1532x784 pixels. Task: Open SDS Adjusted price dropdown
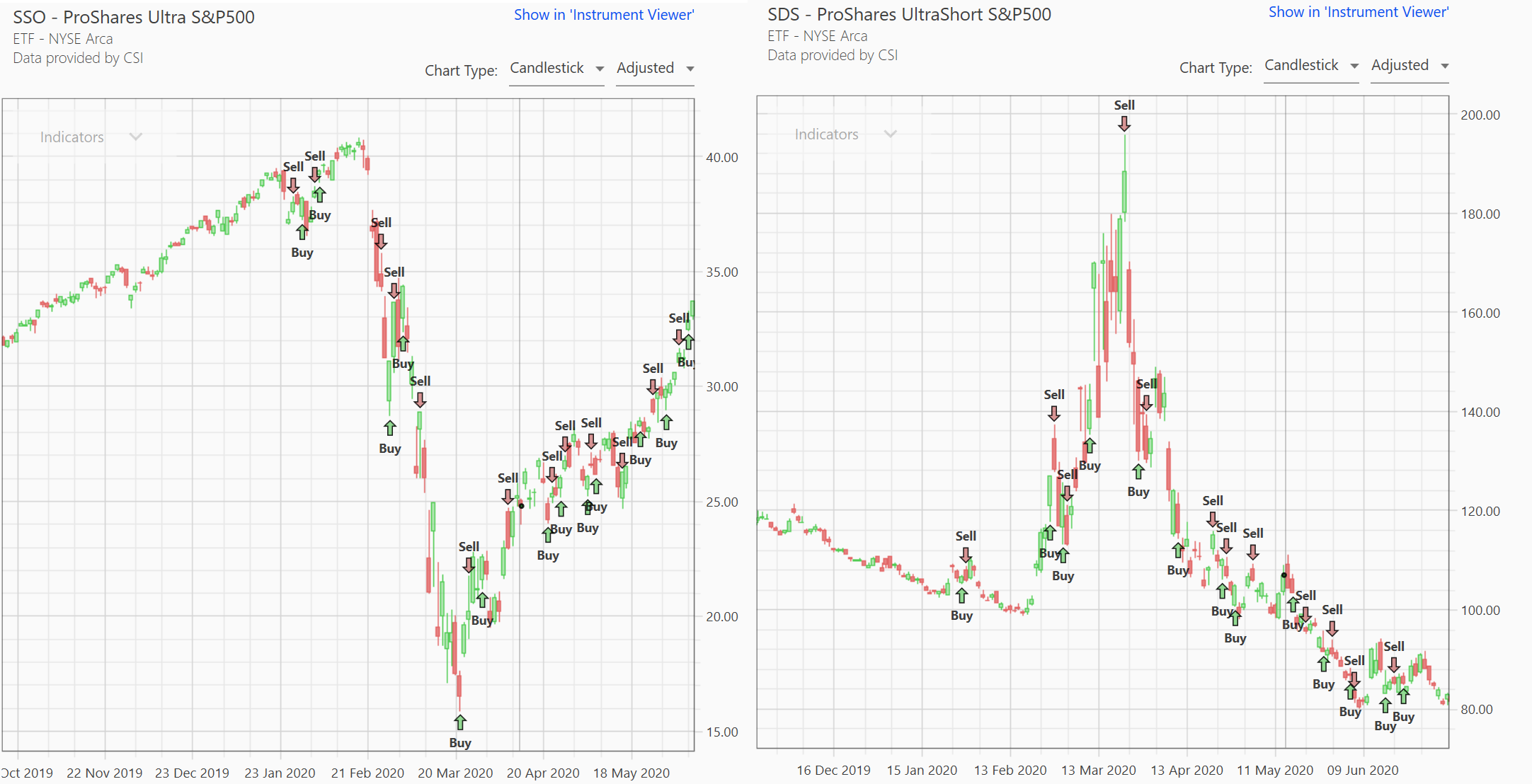tap(1410, 65)
